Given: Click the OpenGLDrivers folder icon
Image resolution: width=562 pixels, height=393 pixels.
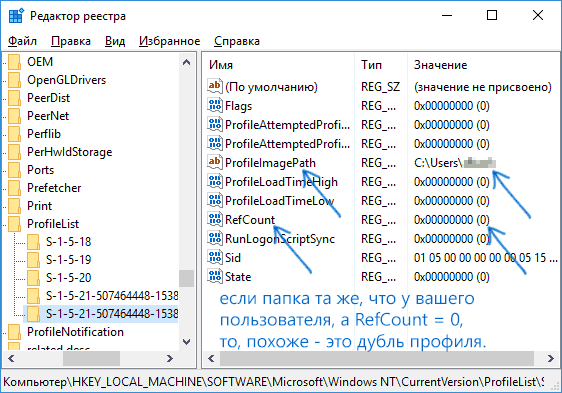Looking at the screenshot, I should (x=15, y=80).
